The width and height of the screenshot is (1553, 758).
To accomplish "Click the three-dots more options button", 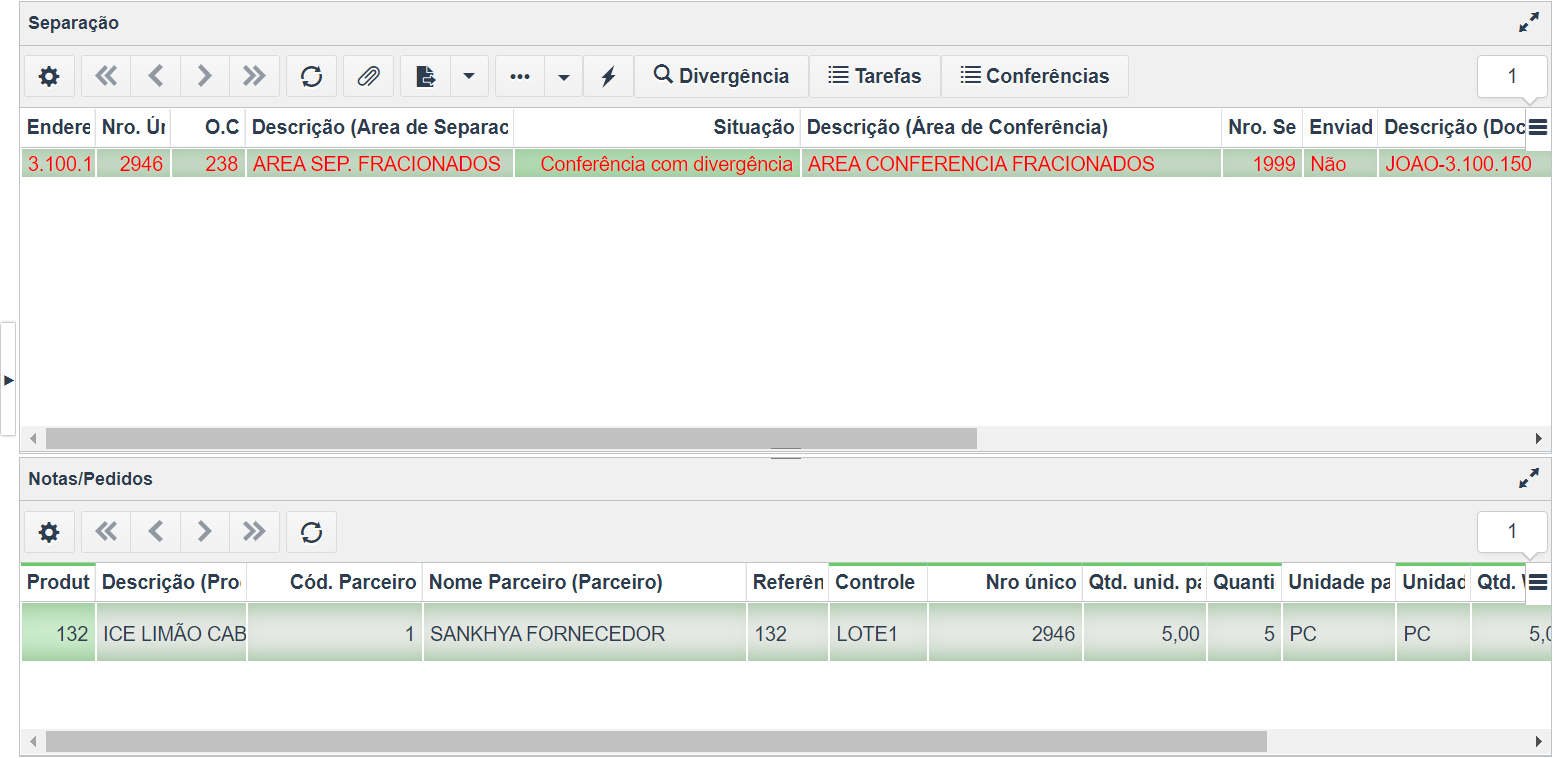I will [x=520, y=76].
